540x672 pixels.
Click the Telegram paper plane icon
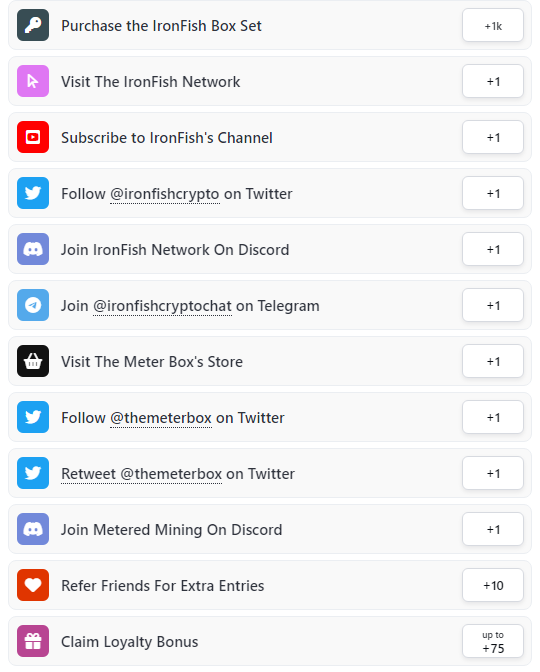pos(33,305)
